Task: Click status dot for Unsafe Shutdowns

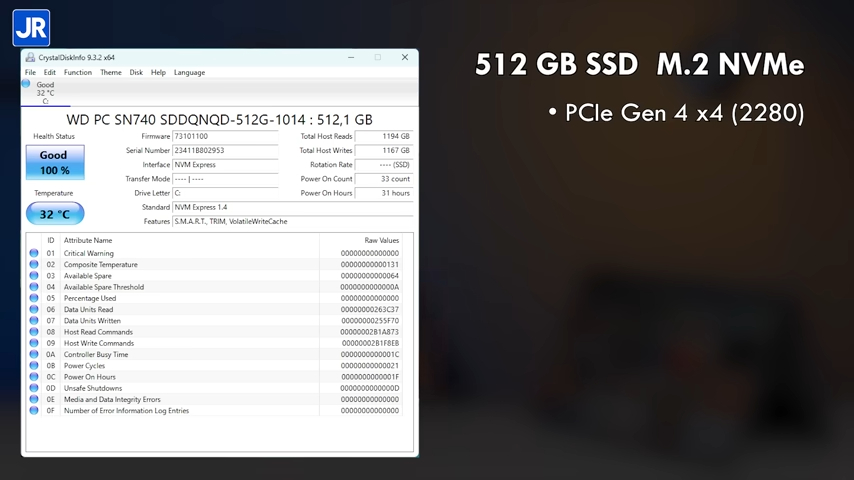Action: tap(34, 388)
